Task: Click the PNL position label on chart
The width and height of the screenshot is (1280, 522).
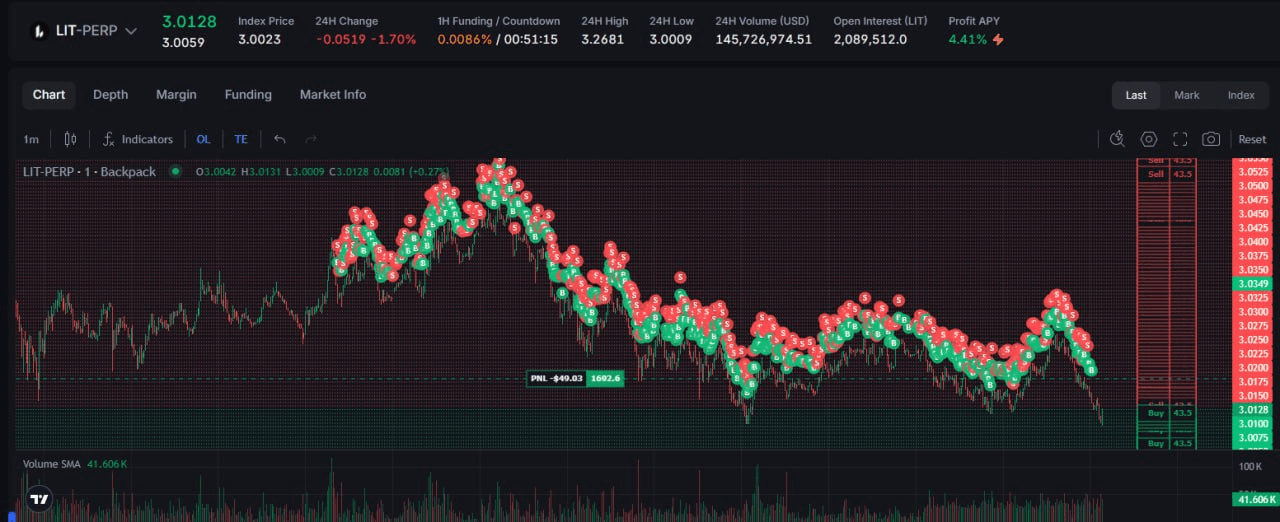Action: pyautogui.click(x=556, y=378)
